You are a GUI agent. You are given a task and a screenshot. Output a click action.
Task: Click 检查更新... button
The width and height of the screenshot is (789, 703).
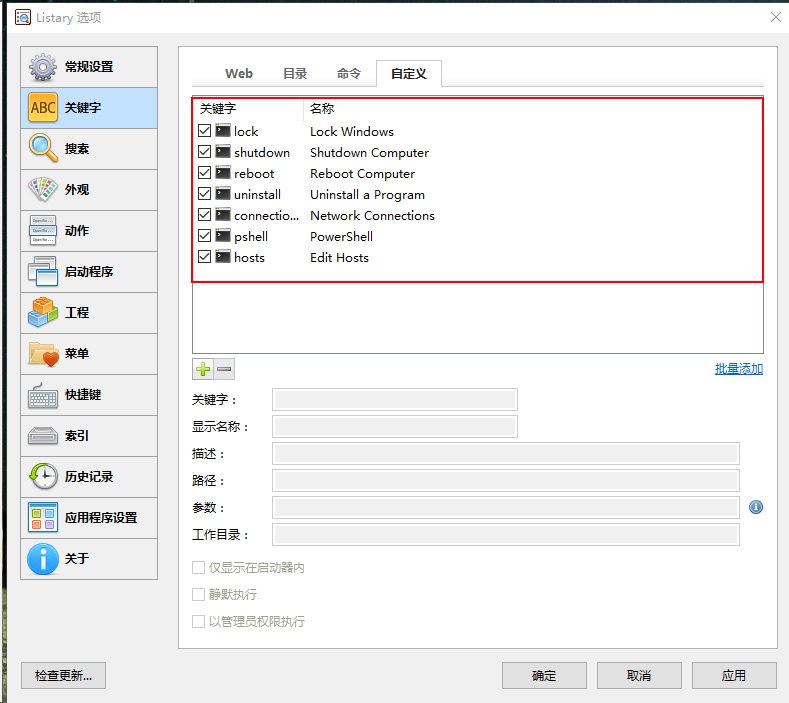(x=63, y=675)
